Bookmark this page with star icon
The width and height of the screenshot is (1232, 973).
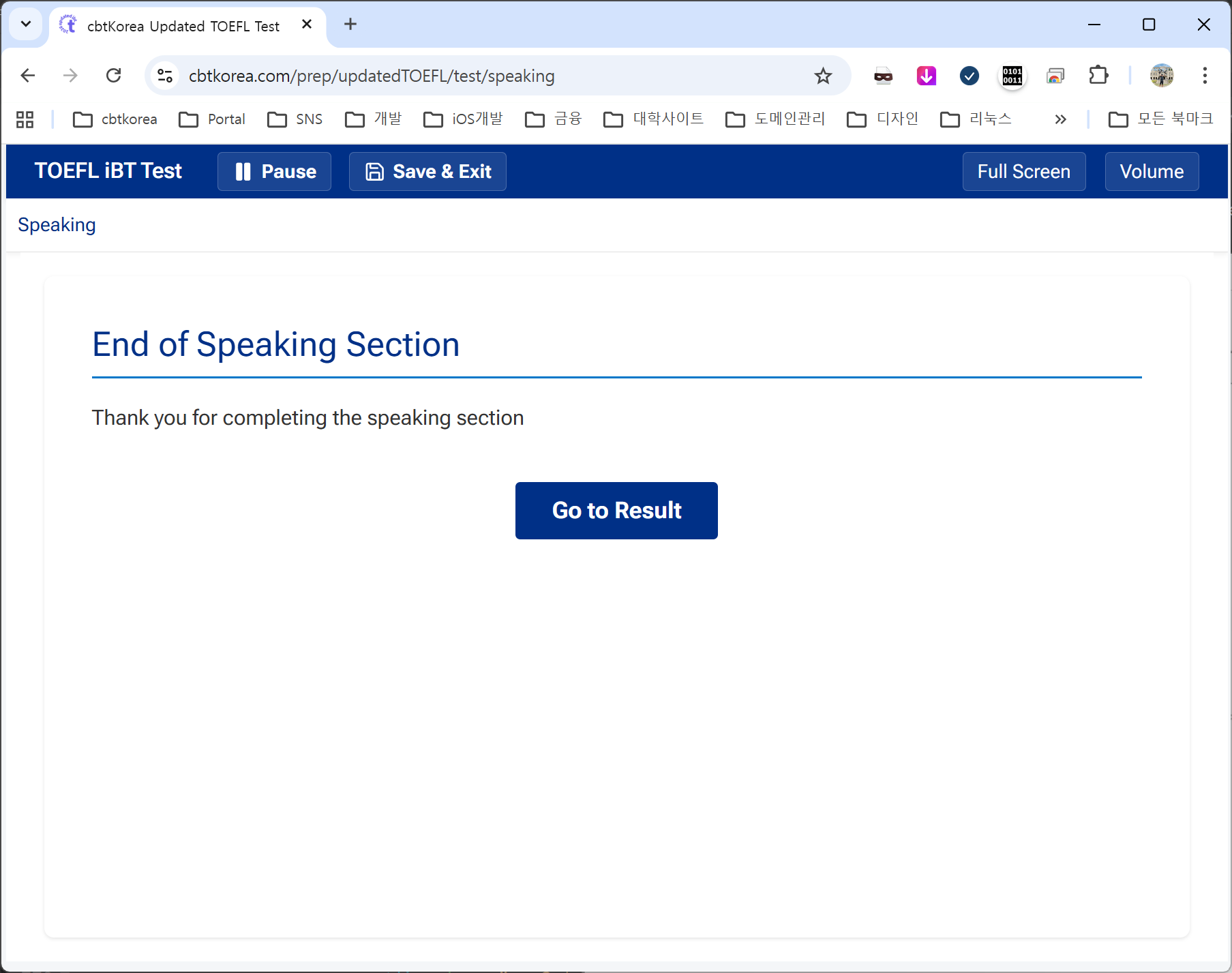(823, 76)
